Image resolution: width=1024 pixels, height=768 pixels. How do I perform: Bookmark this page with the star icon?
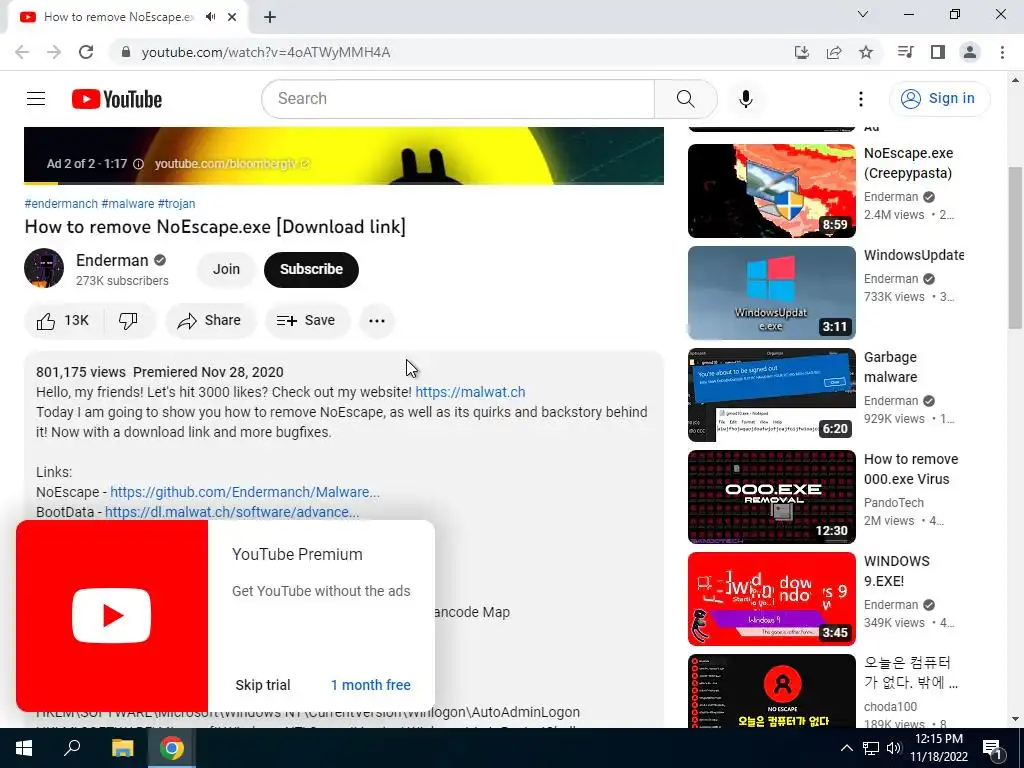[x=866, y=52]
